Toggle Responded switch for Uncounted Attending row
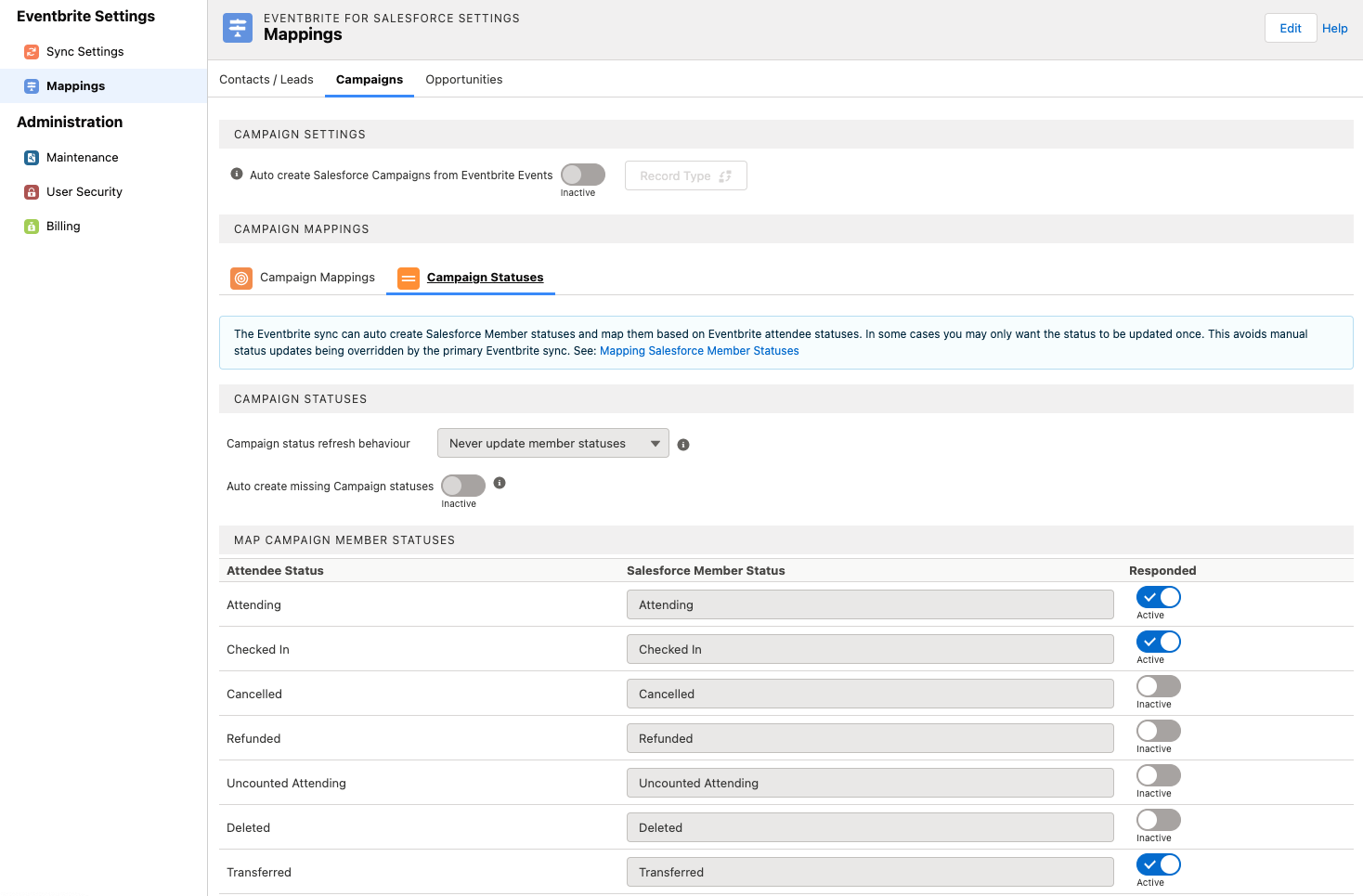1363x896 pixels. (x=1159, y=775)
